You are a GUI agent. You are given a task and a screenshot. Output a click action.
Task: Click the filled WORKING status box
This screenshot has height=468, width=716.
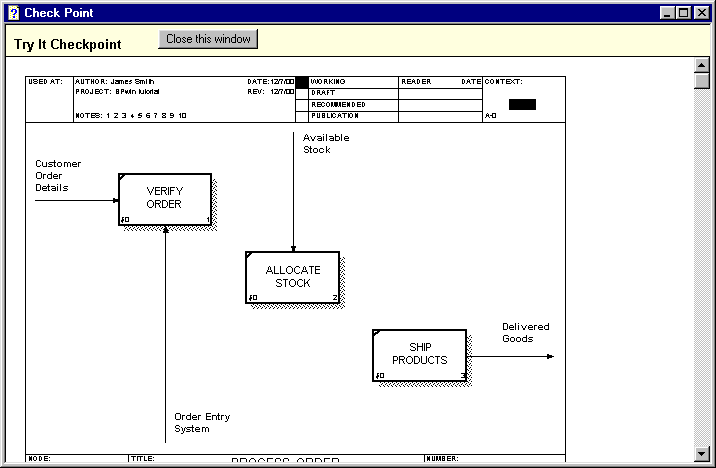[x=302, y=83]
